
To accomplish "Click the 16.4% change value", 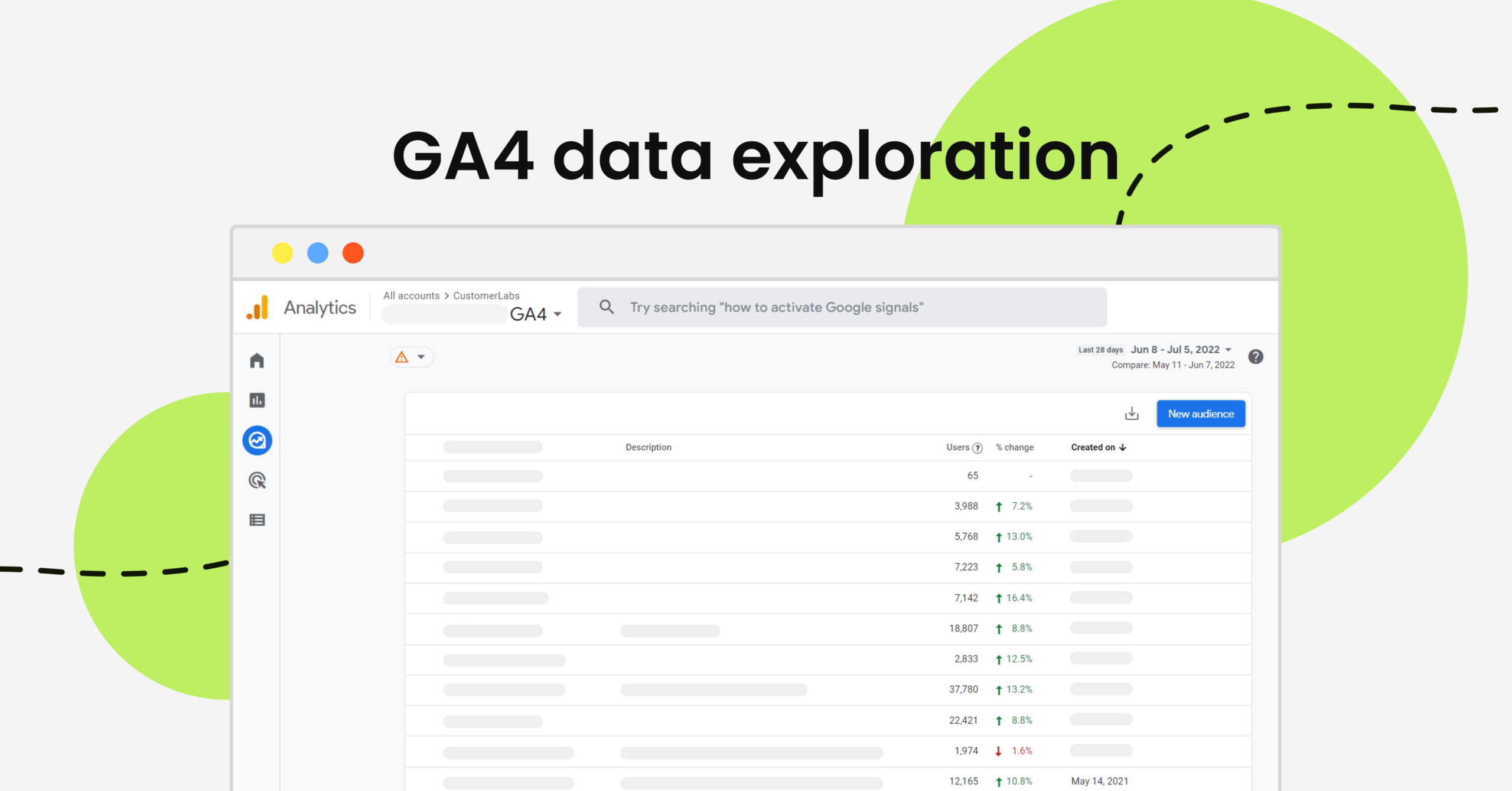I will click(1019, 598).
